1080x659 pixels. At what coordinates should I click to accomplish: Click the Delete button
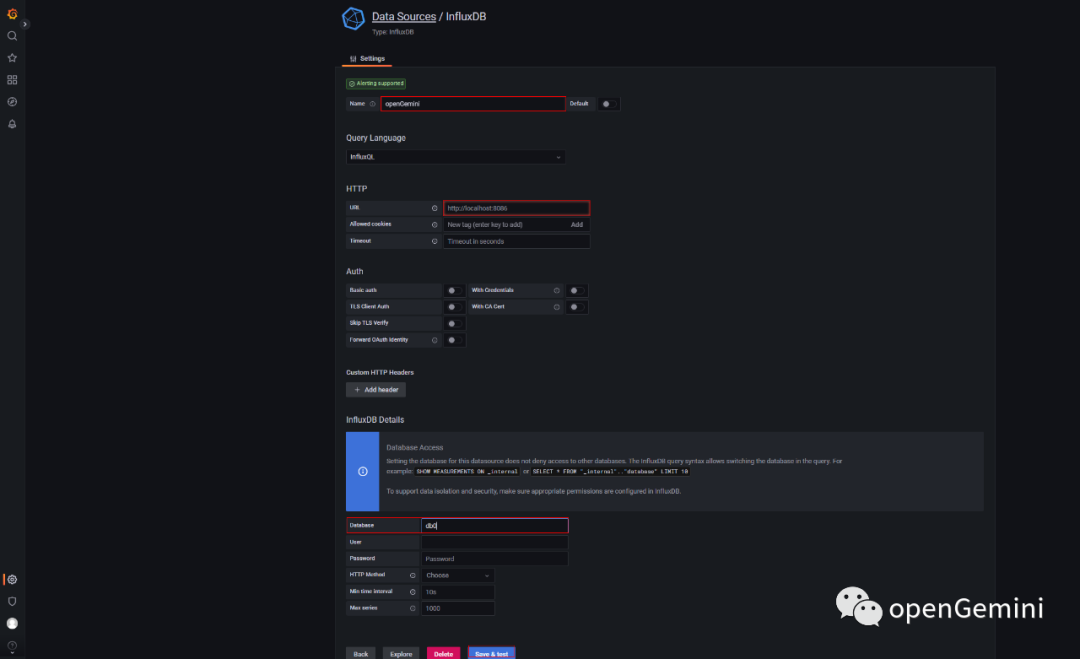click(444, 653)
